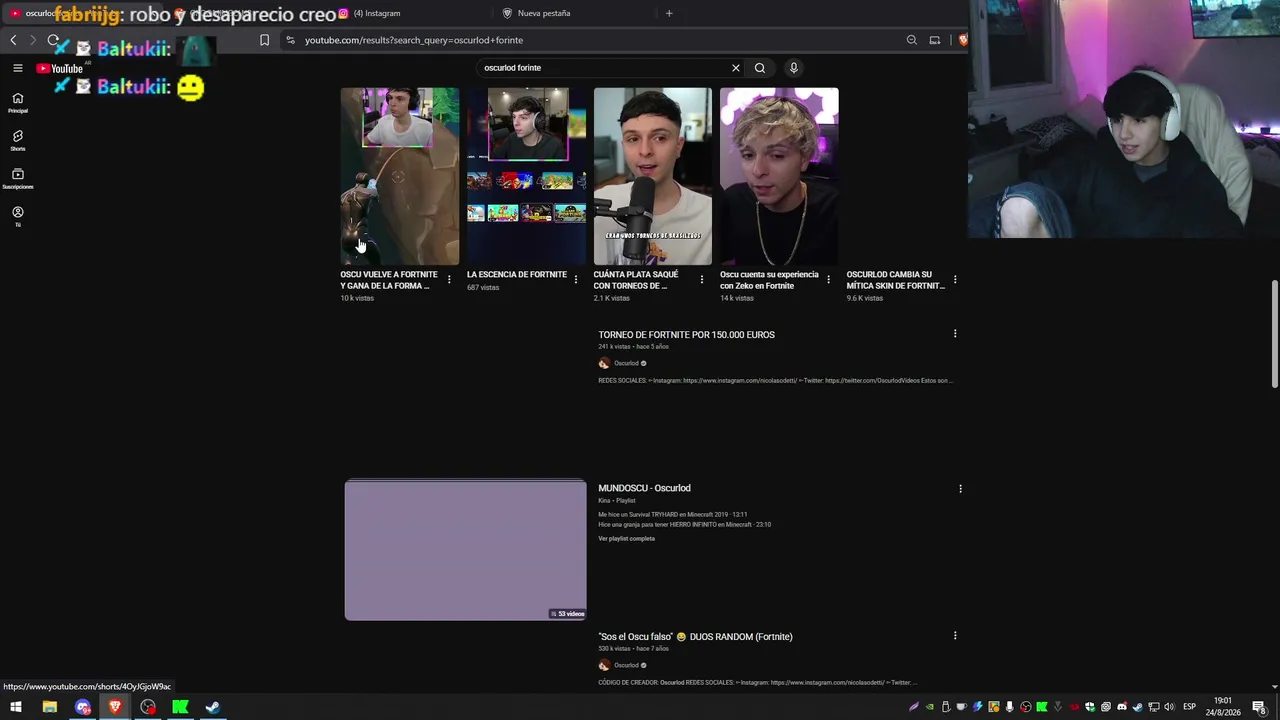This screenshot has height=720, width=1280.
Task: Open options for "CUÁNTA PLATA SAQUÉ" short
Action: (702, 279)
